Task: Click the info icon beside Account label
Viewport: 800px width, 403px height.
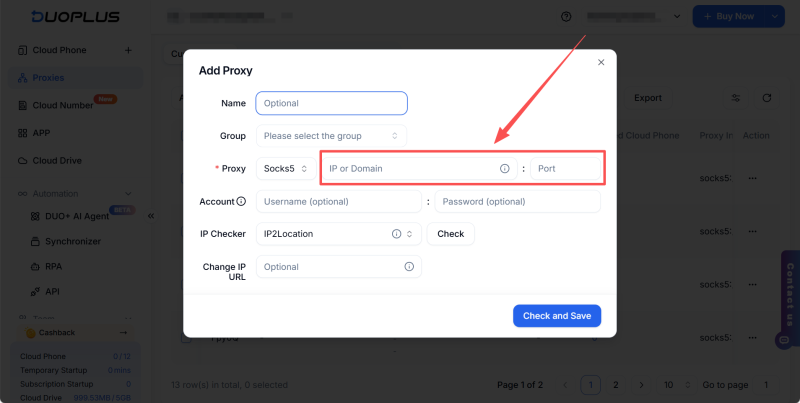Action: coord(241,201)
